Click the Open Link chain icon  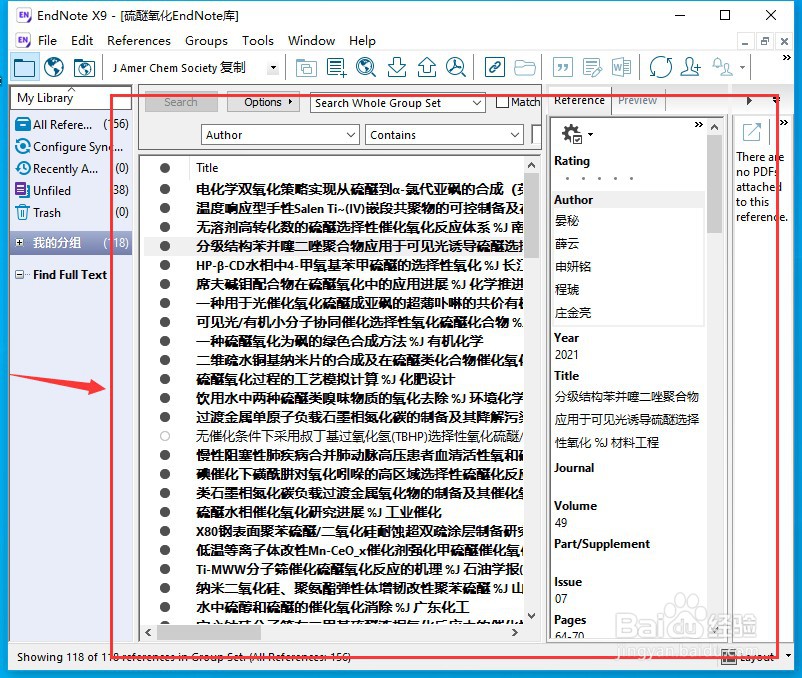coord(495,67)
